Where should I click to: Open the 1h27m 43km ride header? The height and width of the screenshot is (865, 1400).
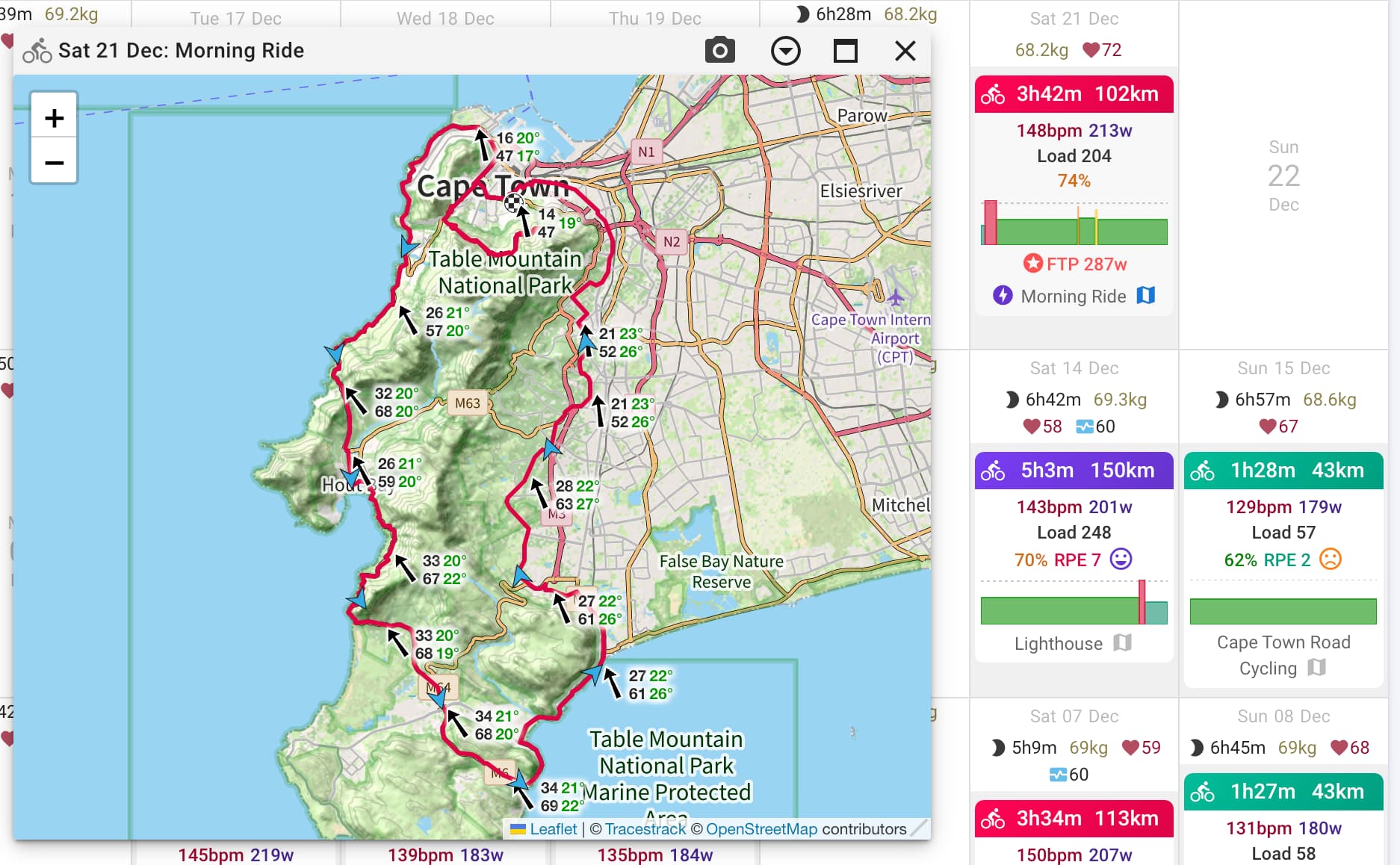point(1283,792)
